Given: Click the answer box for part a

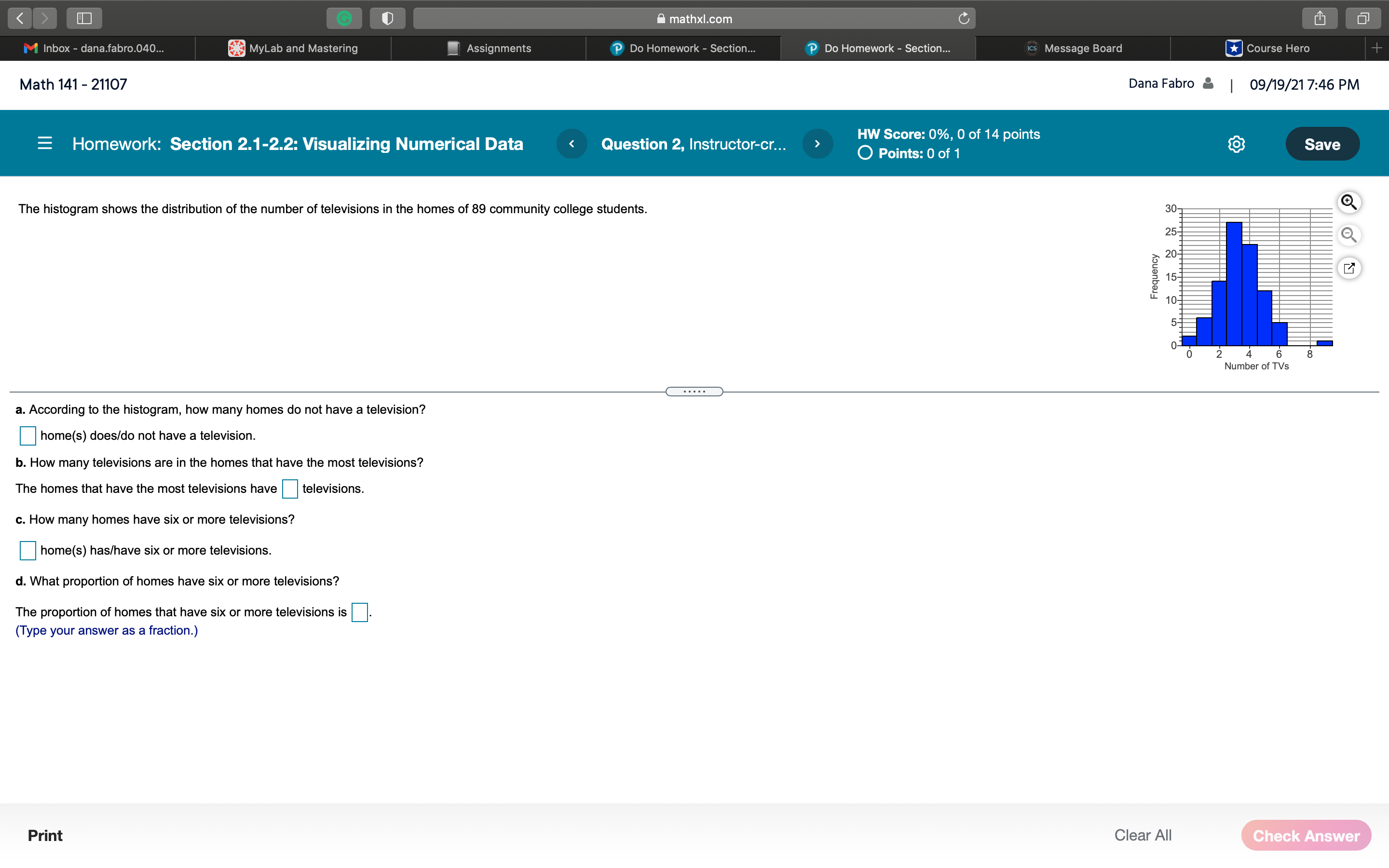Looking at the screenshot, I should (x=27, y=436).
